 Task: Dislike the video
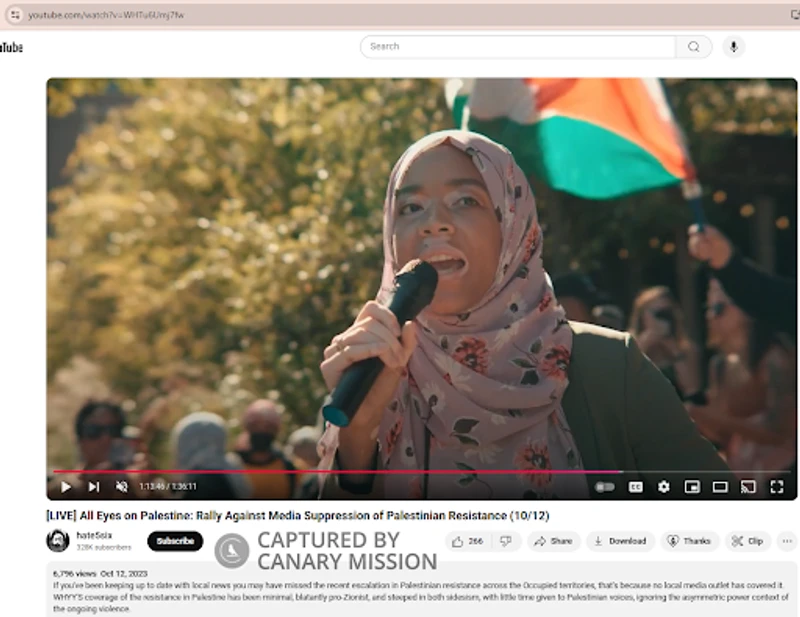506,541
